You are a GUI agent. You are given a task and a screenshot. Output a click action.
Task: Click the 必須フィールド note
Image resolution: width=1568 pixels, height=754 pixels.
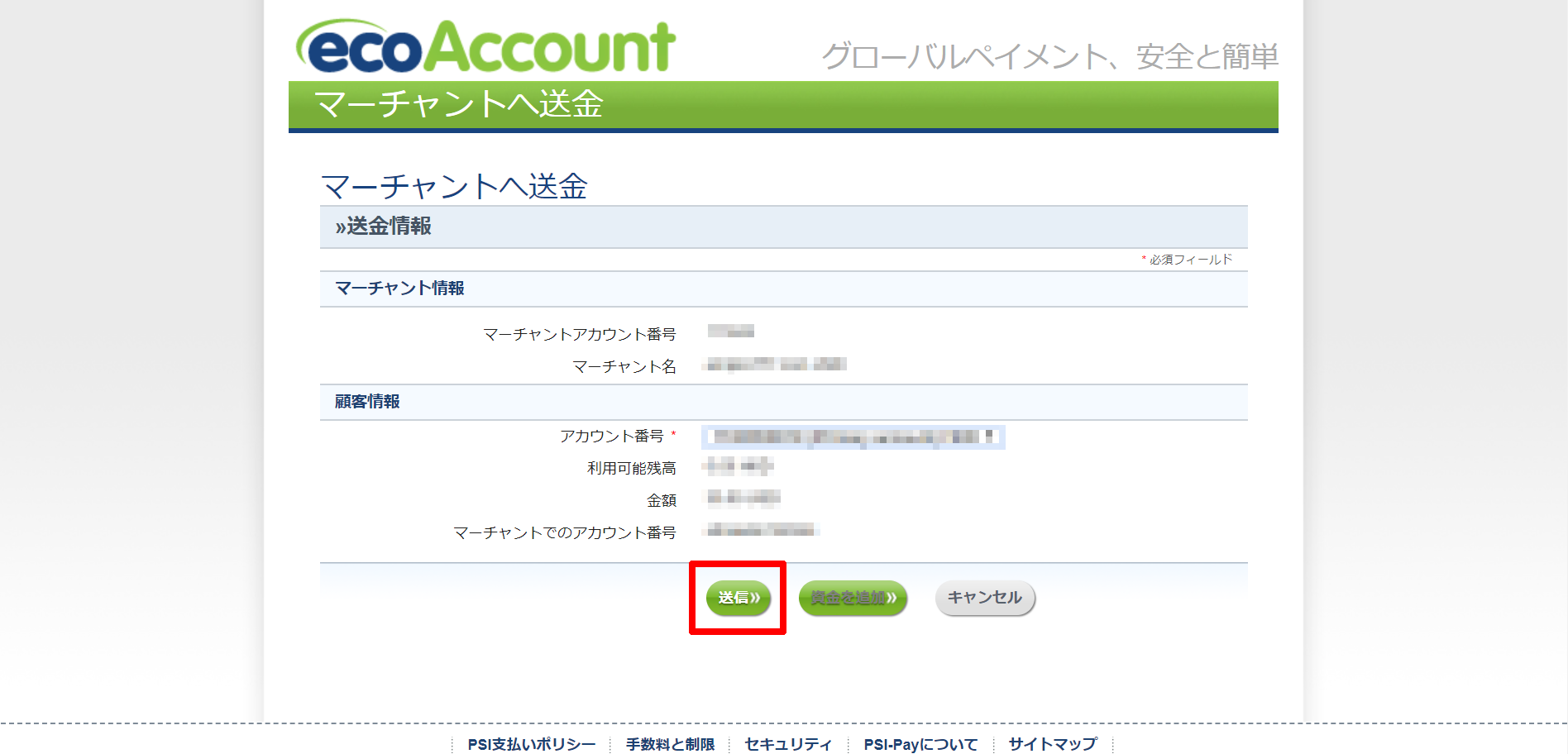coord(1187,260)
